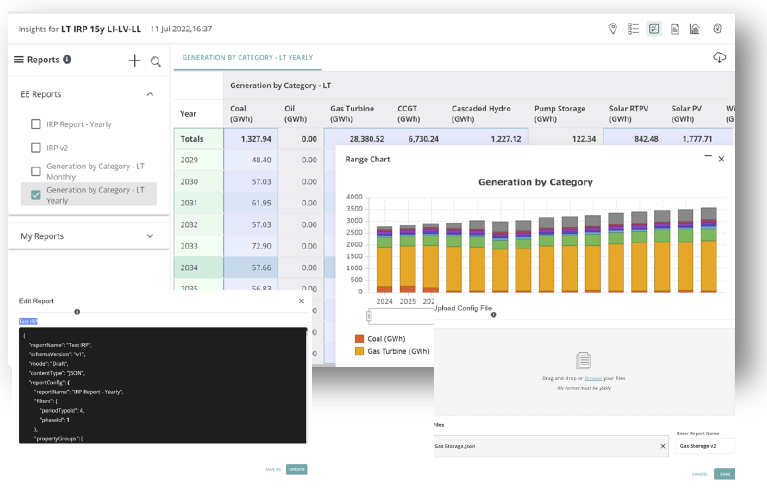Download report via cloud download icon
The height and width of the screenshot is (502, 767).
tap(719, 58)
